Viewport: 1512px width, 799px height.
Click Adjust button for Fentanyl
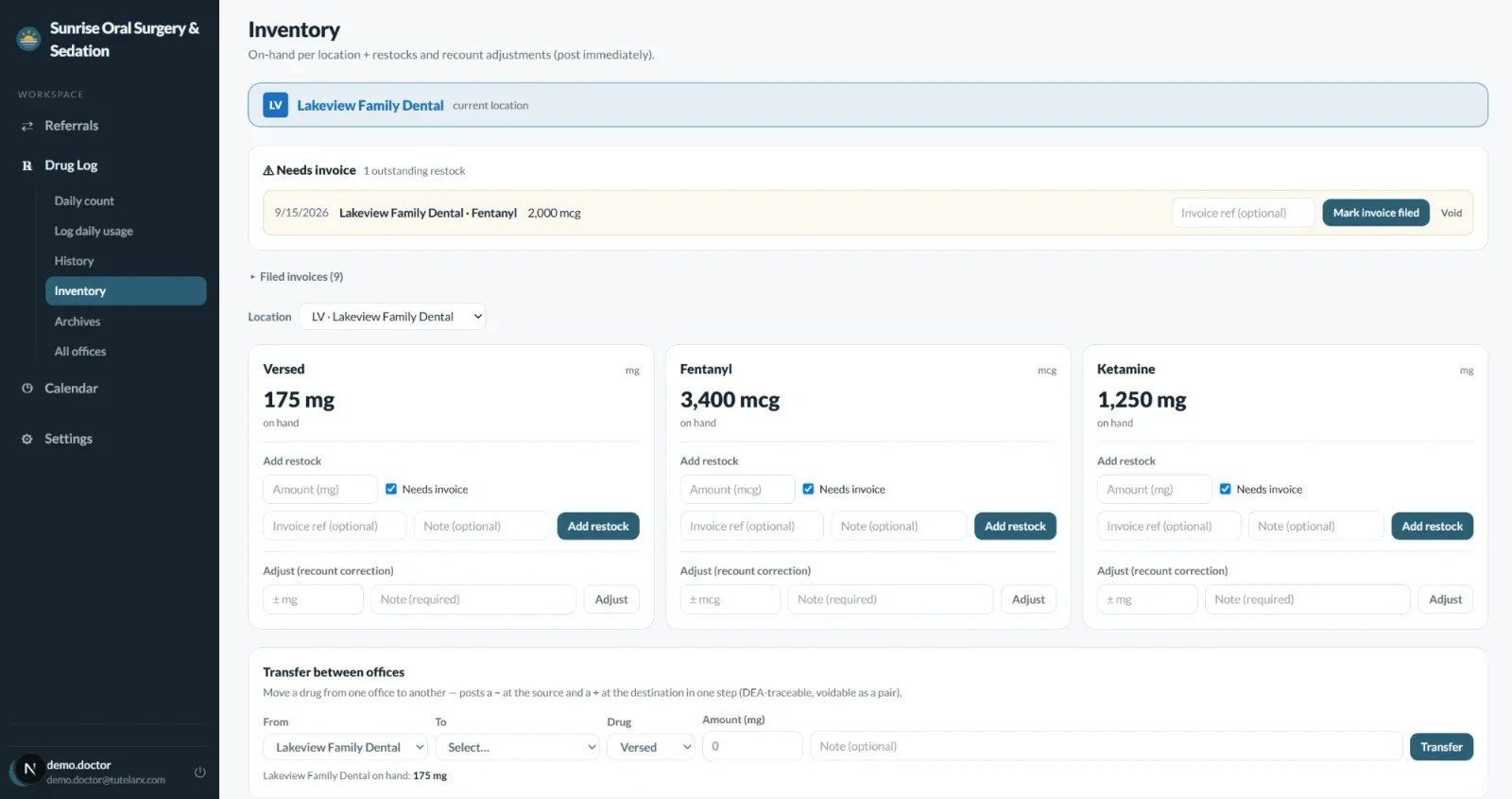(x=1028, y=599)
